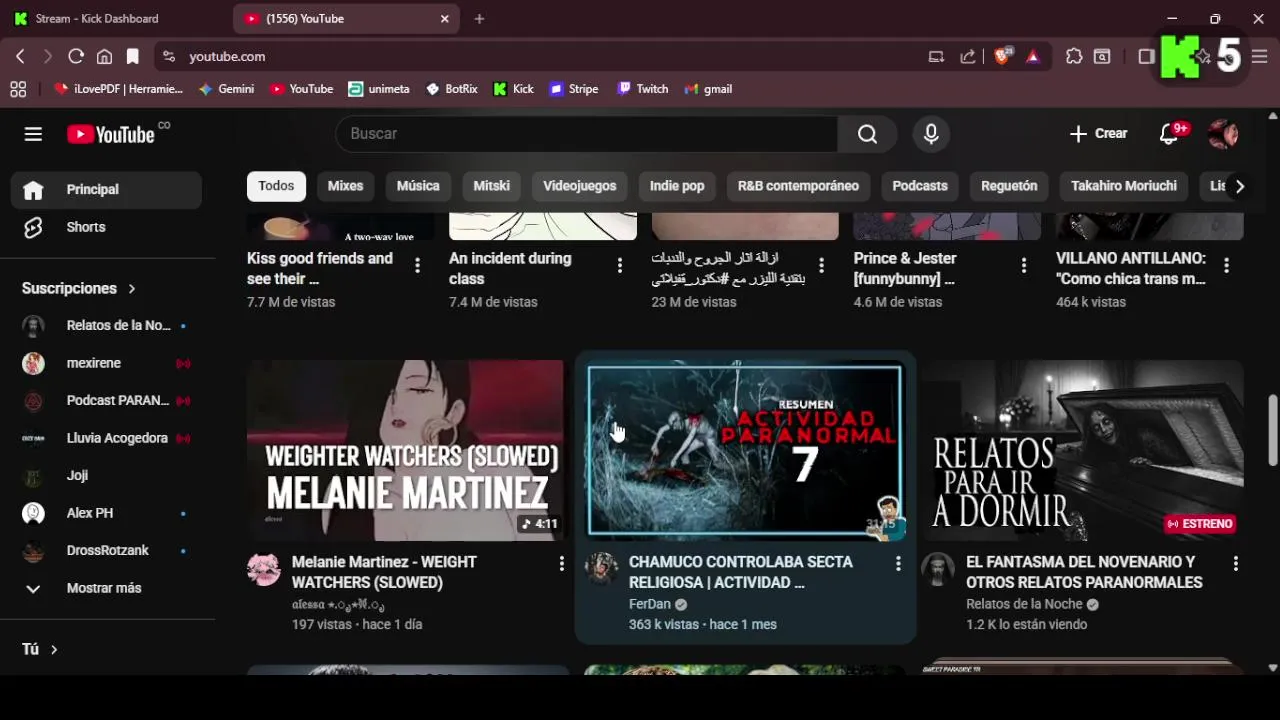
Task: Open FerDan channel avatar
Action: pyautogui.click(x=601, y=568)
